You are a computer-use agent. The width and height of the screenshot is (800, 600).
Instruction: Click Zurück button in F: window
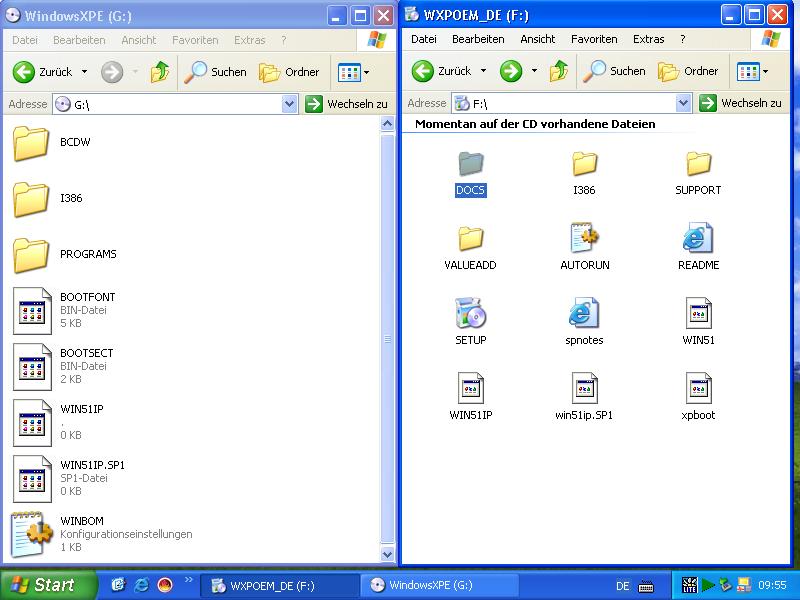[441, 71]
